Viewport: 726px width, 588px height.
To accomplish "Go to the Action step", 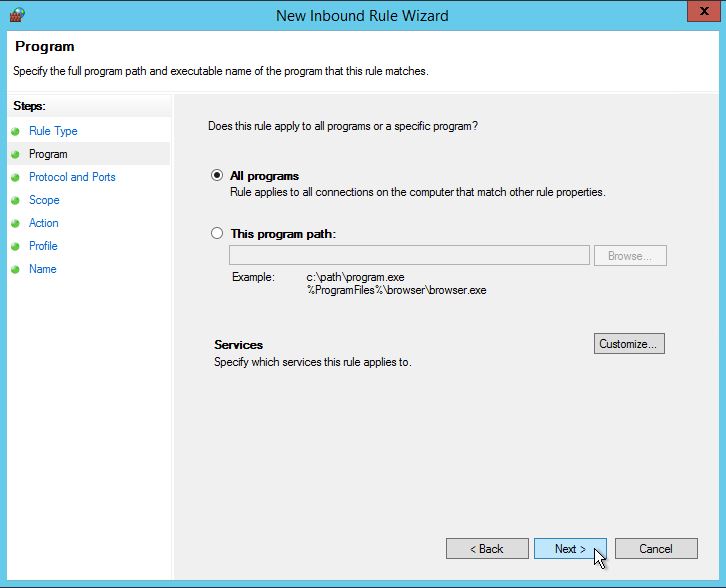I will click(x=44, y=223).
